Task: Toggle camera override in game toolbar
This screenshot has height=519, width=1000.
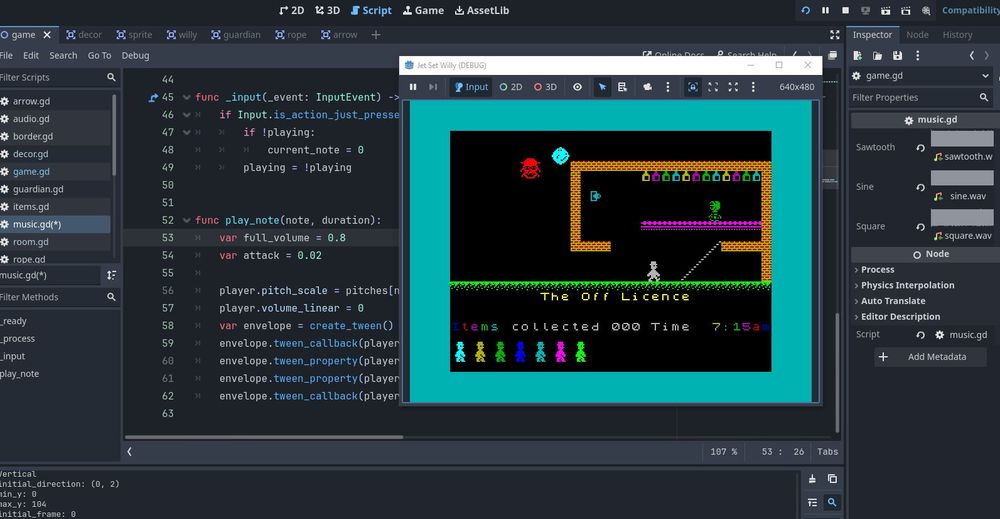Action: [647, 87]
